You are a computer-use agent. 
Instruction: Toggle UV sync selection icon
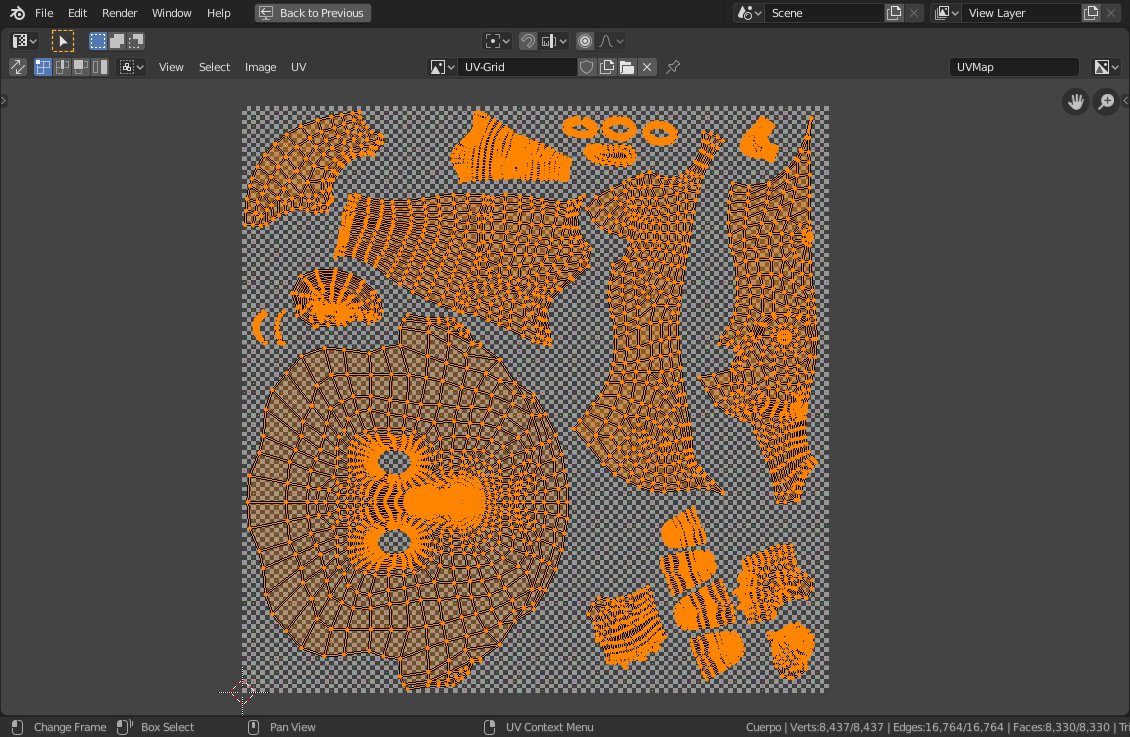point(17,67)
